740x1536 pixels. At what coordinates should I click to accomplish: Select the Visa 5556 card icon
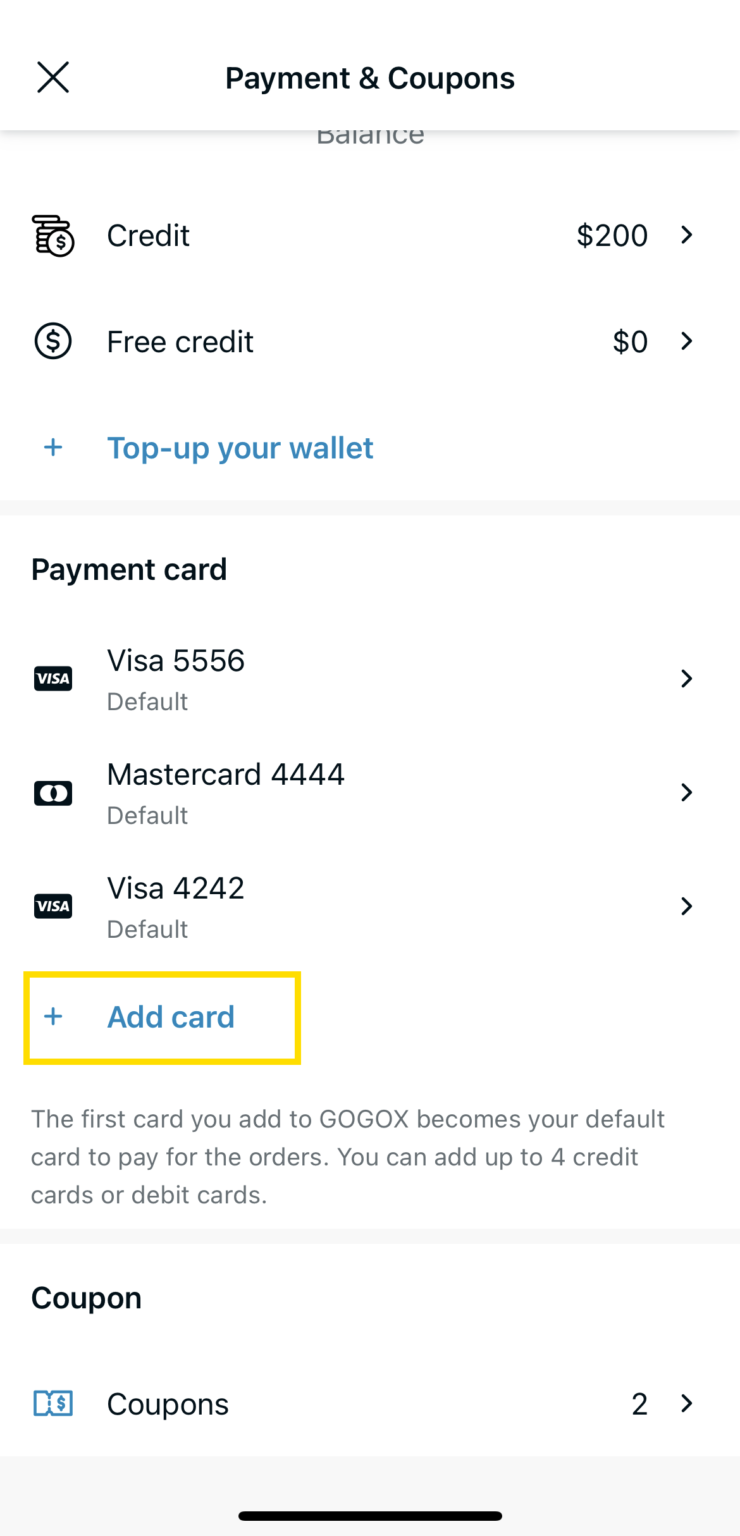pos(53,678)
